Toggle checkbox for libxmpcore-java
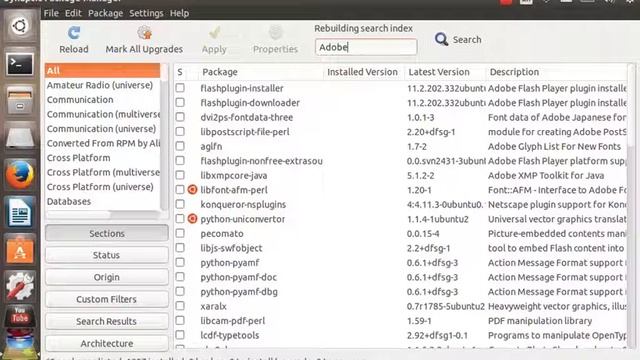This screenshot has height=360, width=640. point(180,175)
